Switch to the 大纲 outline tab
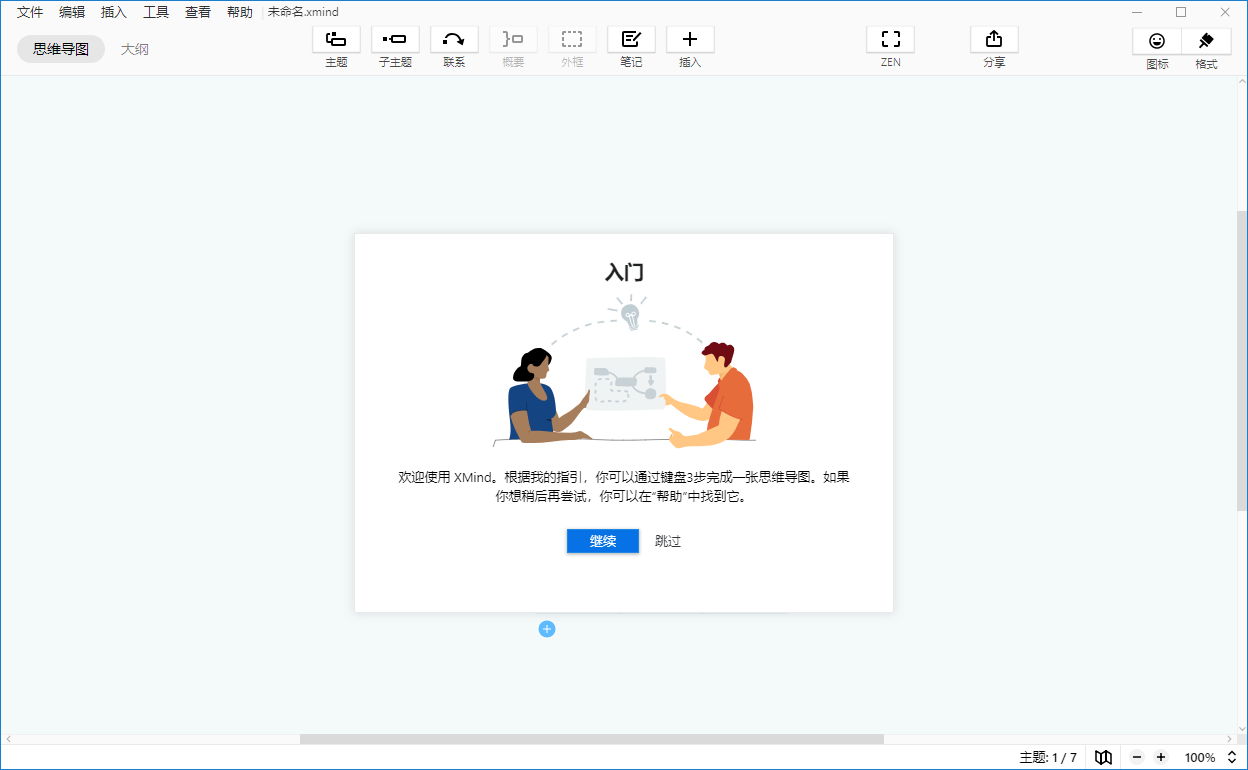This screenshot has width=1248, height=770. point(135,48)
